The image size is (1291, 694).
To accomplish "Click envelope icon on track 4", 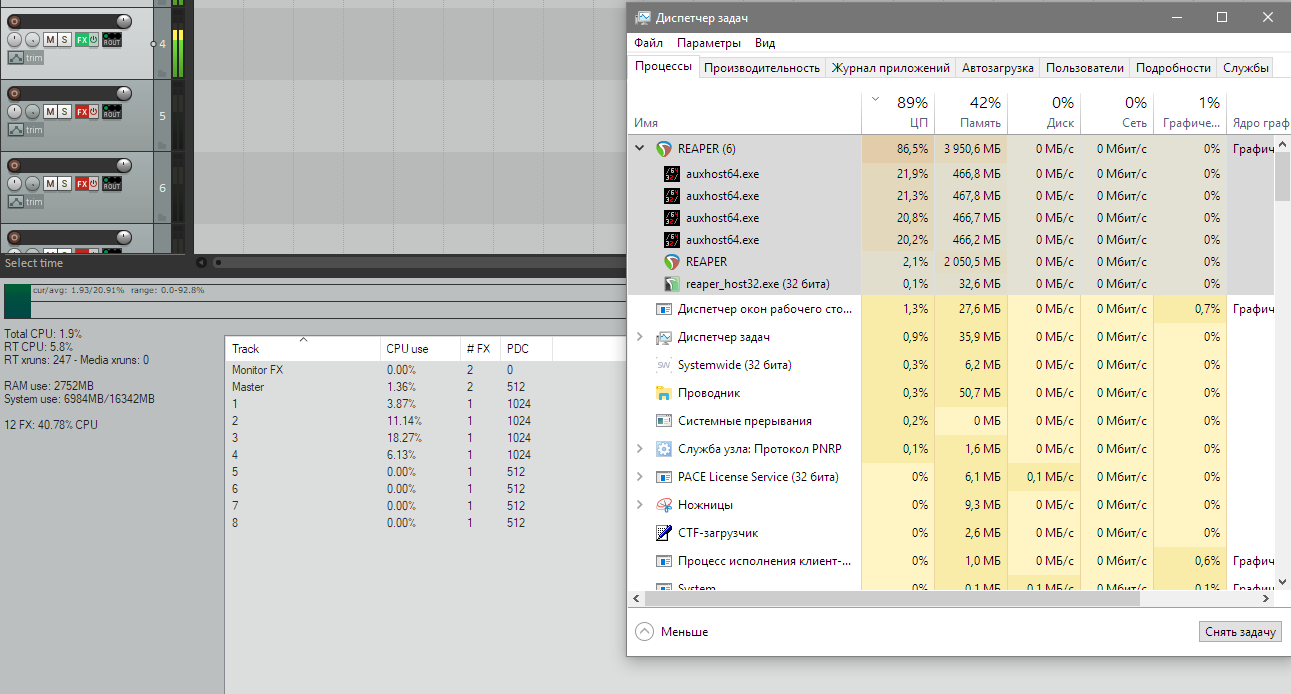I will pyautogui.click(x=16, y=57).
